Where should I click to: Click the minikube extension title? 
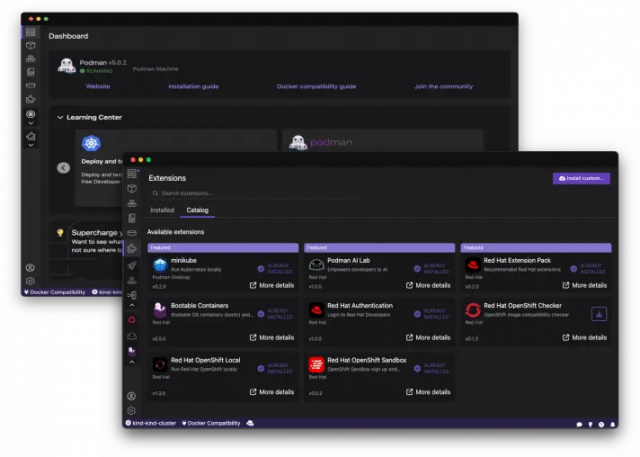184,260
